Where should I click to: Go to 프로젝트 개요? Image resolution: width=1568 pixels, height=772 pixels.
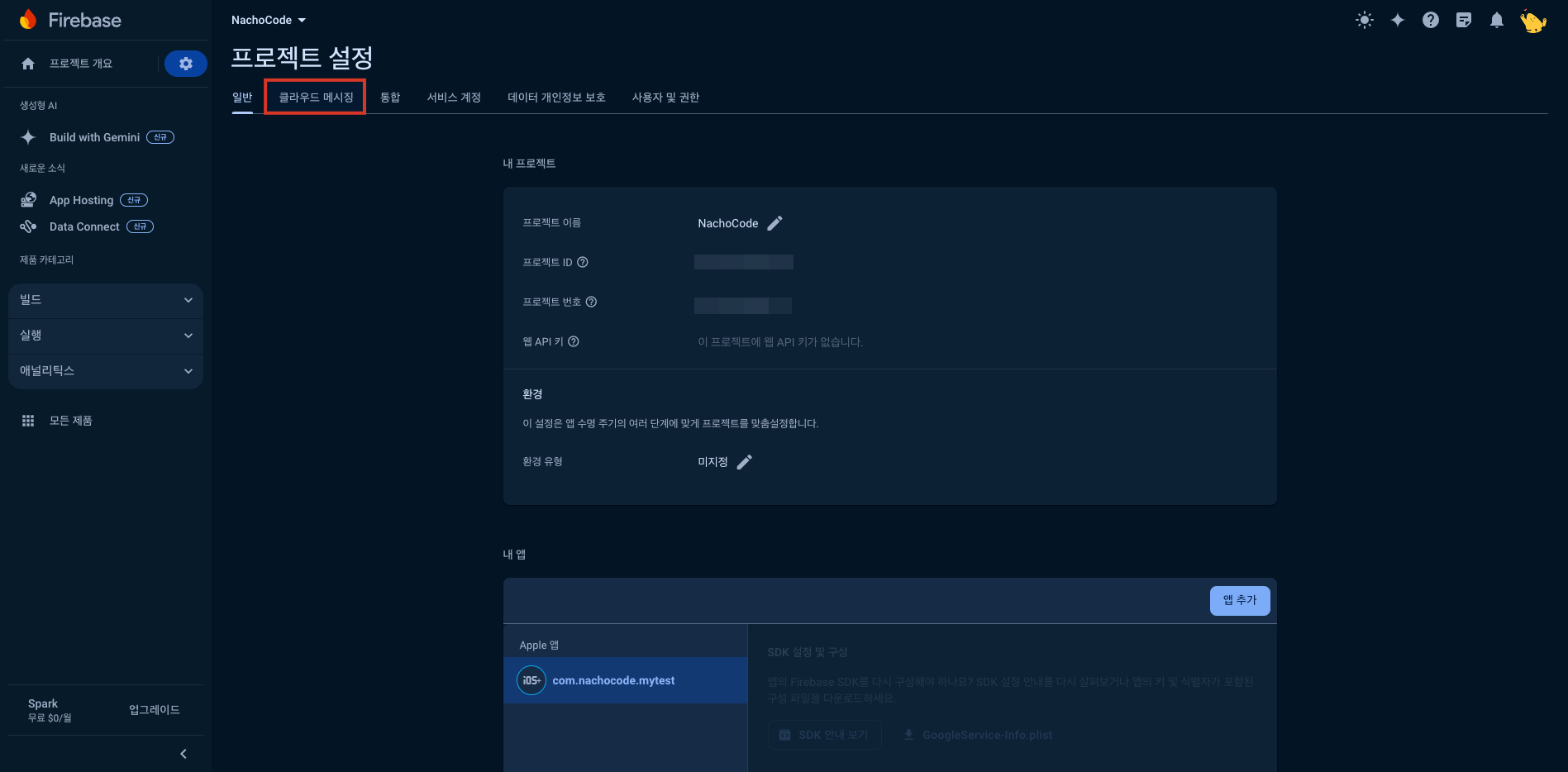coord(80,64)
